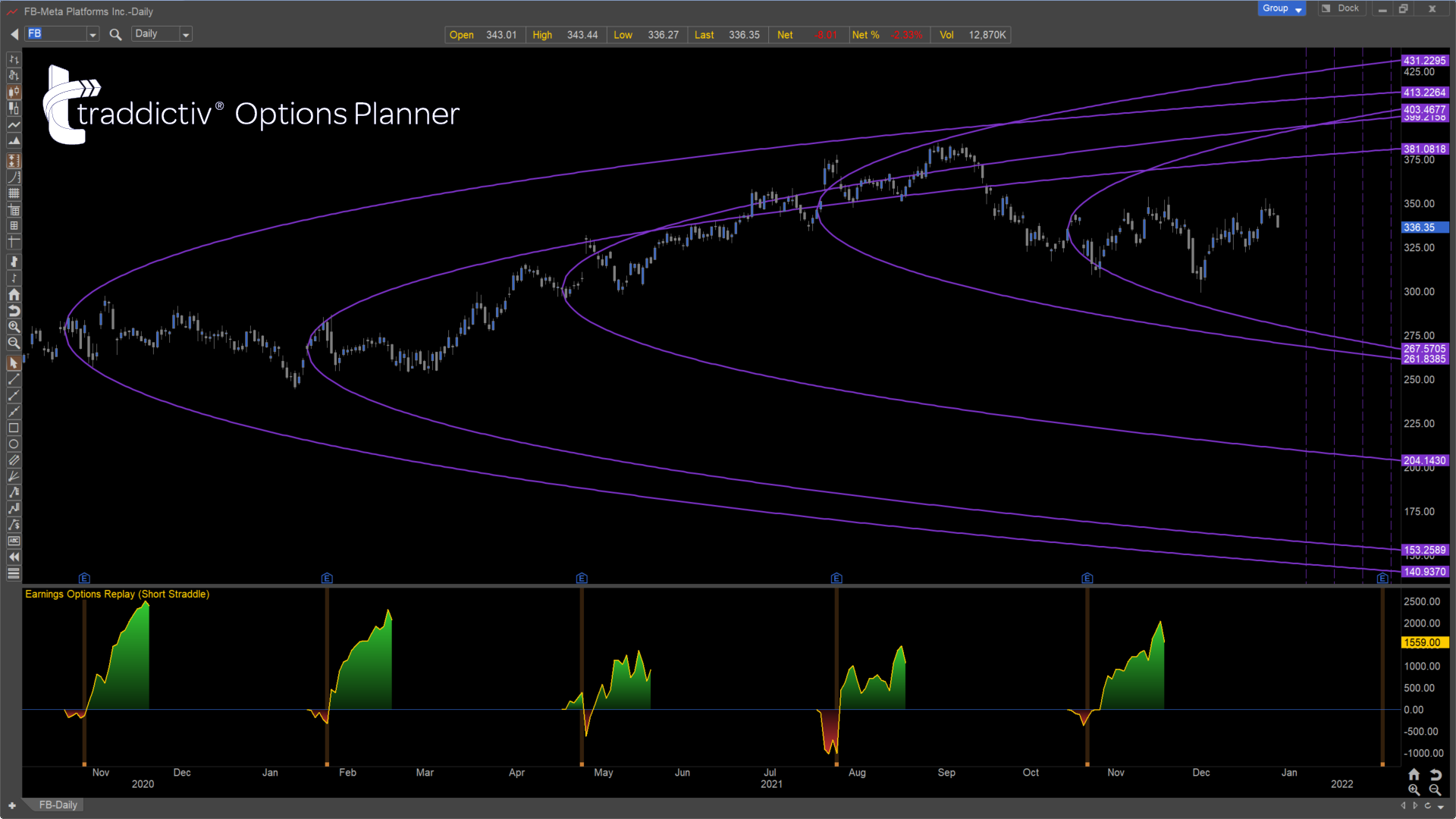The height and width of the screenshot is (819, 1456).
Task: Open the toolbar hamburger menu icon
Action: point(14,573)
